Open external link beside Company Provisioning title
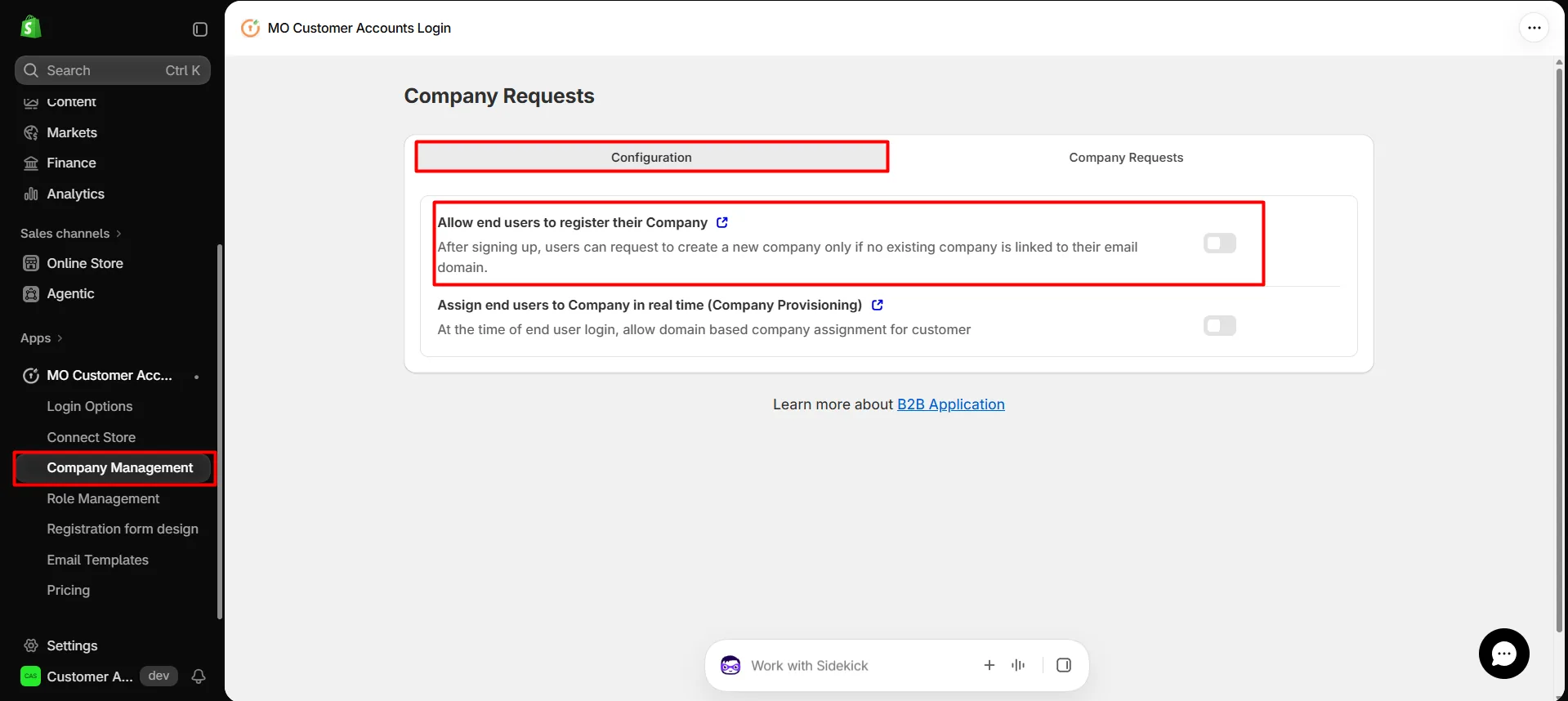Screen dimensions: 1568x701 click(x=878, y=305)
